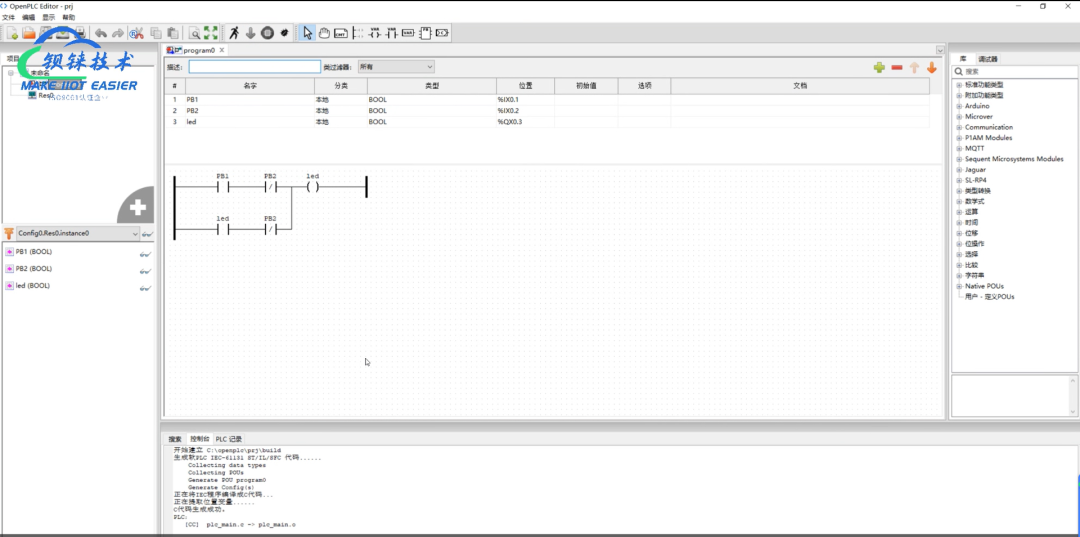This screenshot has width=1080, height=537.
Task: Select the function block insert tool
Action: (425, 33)
